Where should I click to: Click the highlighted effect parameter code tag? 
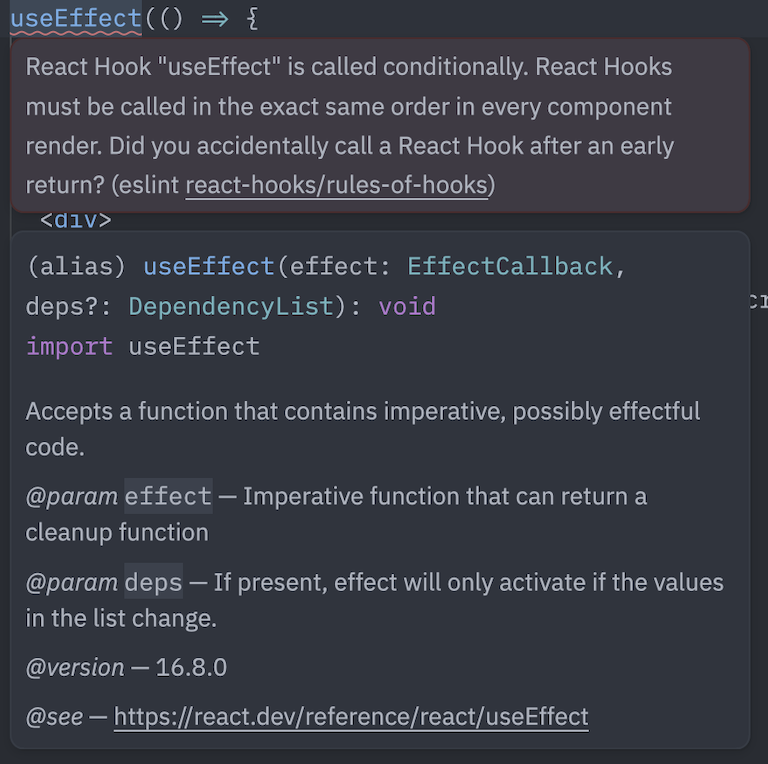coord(168,496)
